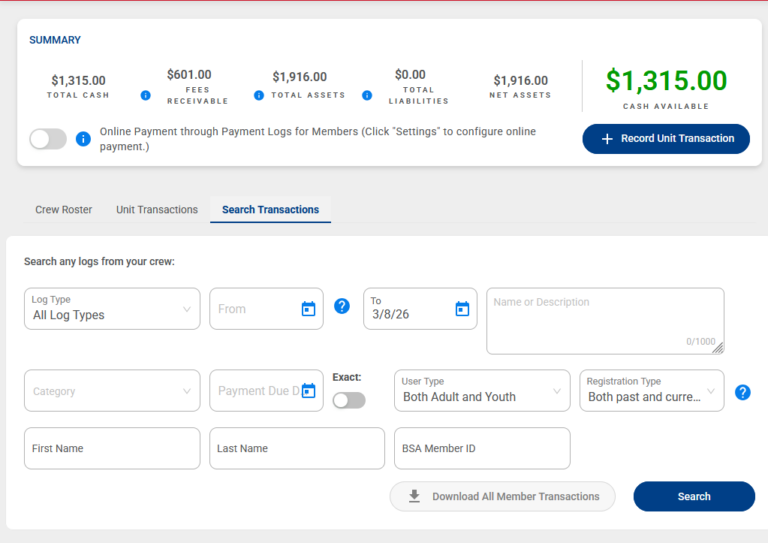The width and height of the screenshot is (768, 543).
Task: Click the First Name field
Action: point(112,449)
